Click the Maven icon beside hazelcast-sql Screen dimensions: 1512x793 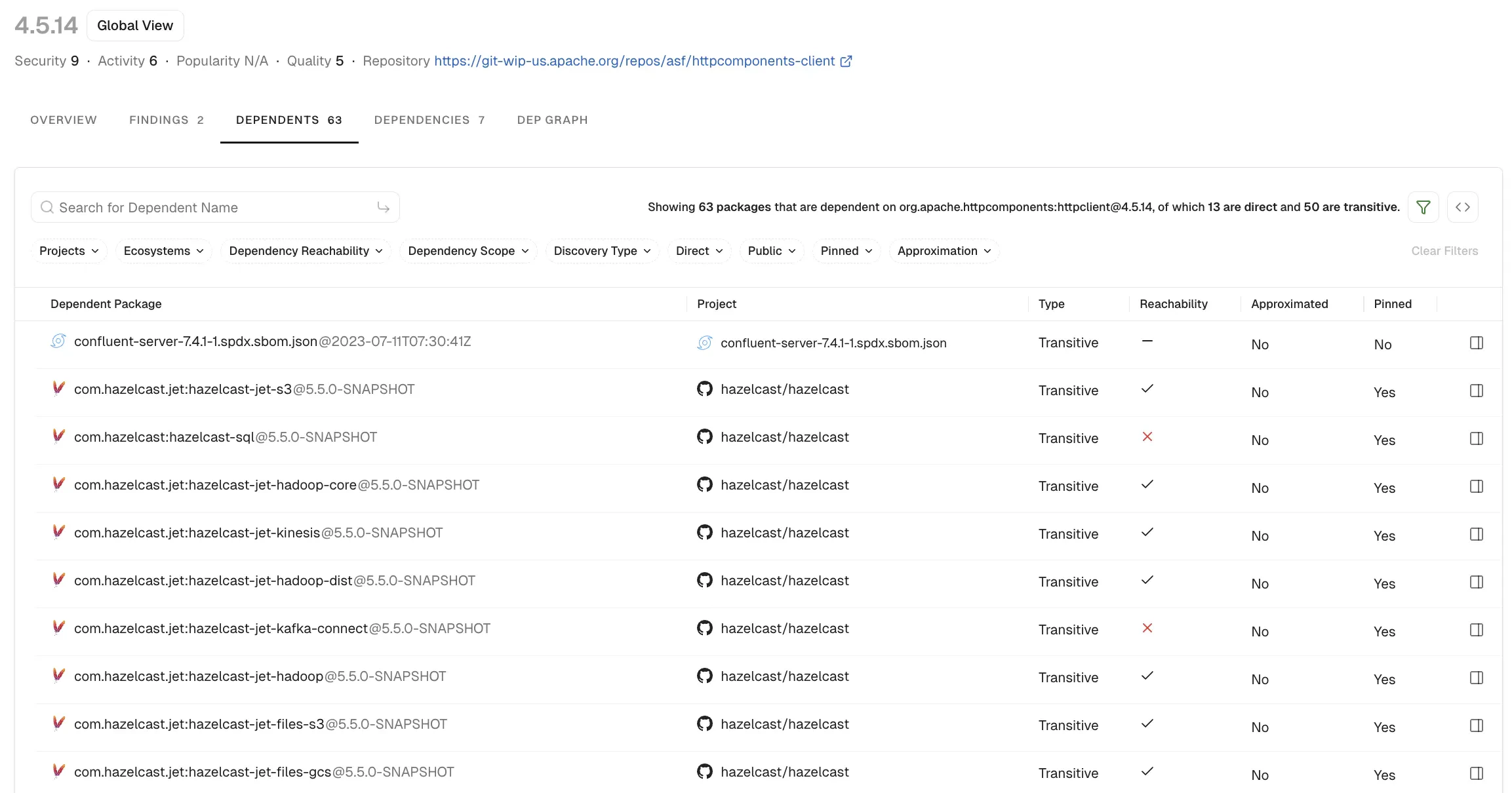58,436
